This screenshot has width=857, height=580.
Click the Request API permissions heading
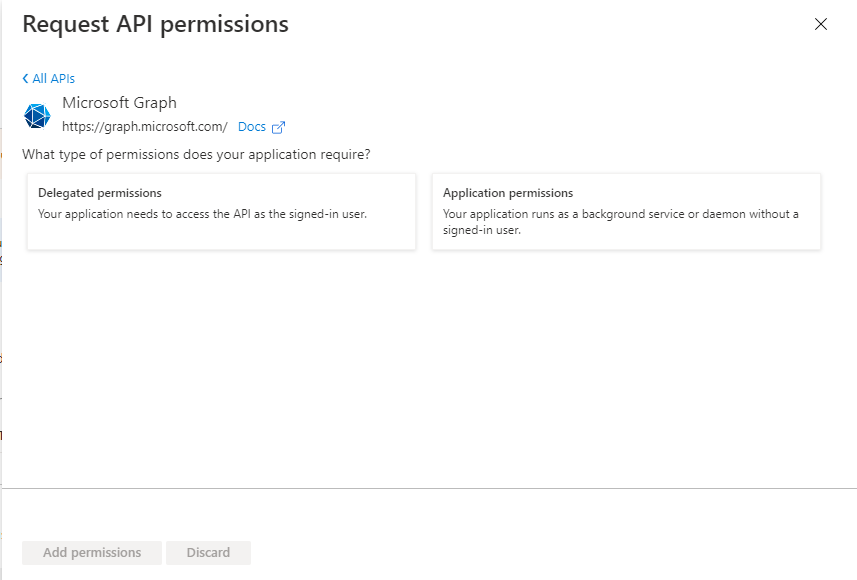156,25
